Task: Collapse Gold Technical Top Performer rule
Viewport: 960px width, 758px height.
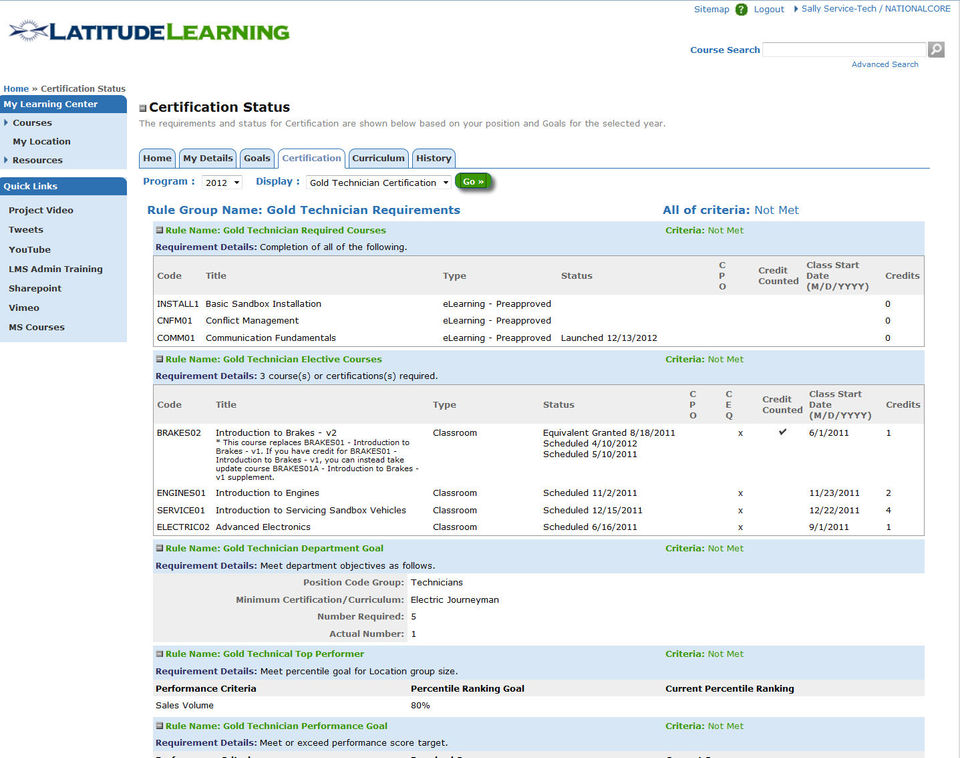Action: (x=159, y=654)
